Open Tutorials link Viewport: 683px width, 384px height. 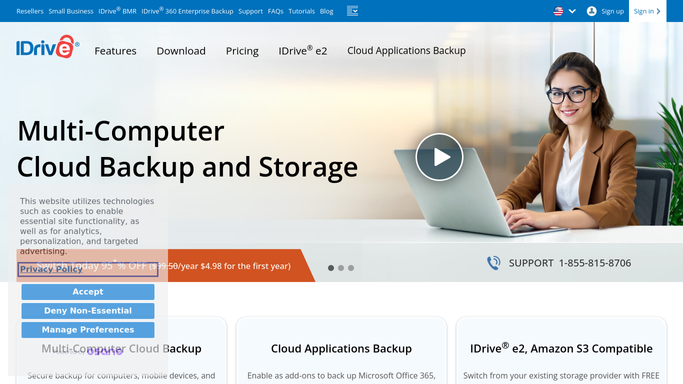tap(301, 11)
